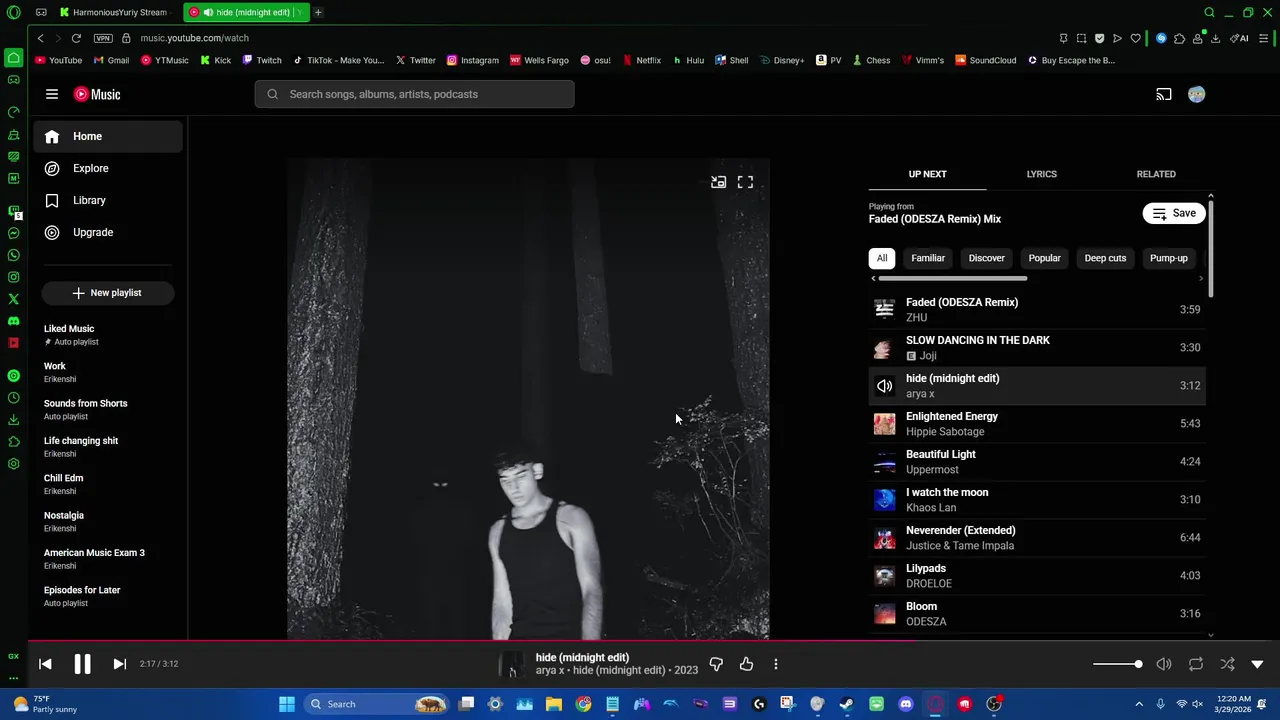
Task: Reload the page
Action: pyautogui.click(x=76, y=38)
